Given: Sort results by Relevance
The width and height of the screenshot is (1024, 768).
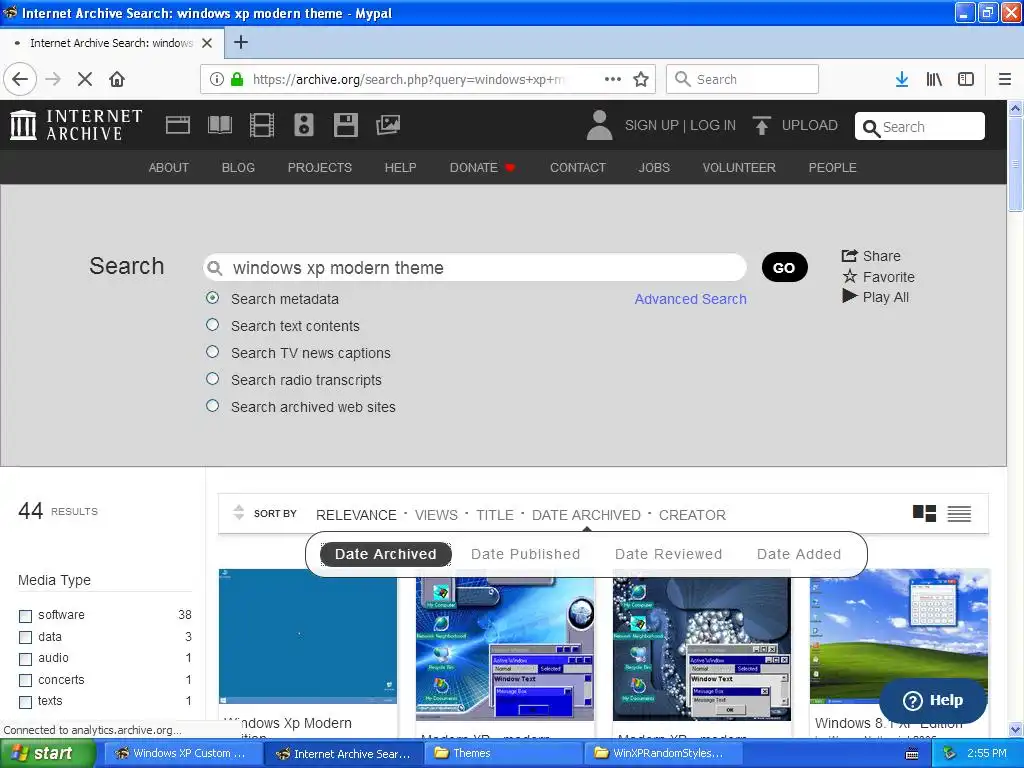Looking at the screenshot, I should [356, 515].
